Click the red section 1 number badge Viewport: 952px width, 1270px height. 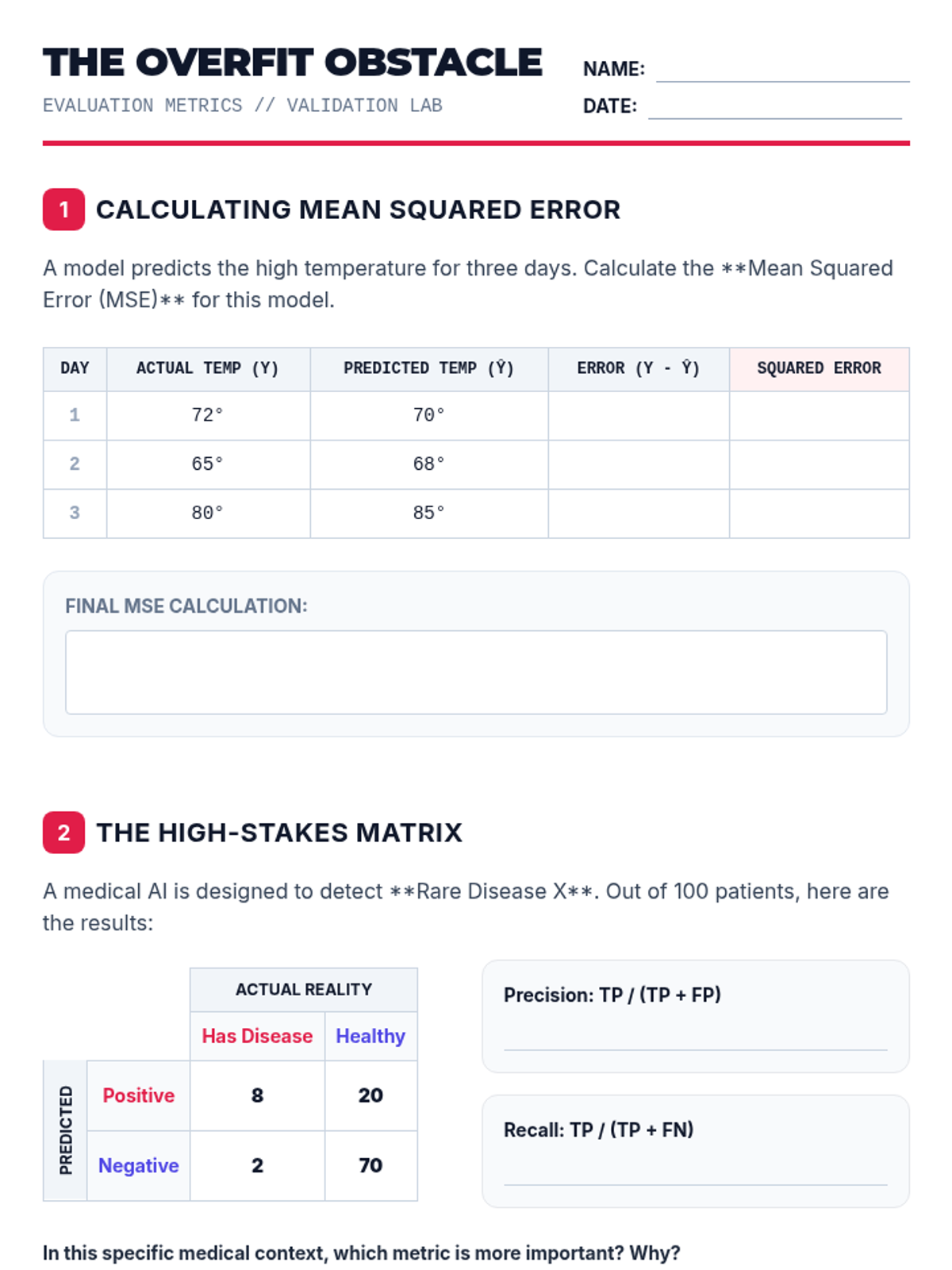(x=63, y=210)
